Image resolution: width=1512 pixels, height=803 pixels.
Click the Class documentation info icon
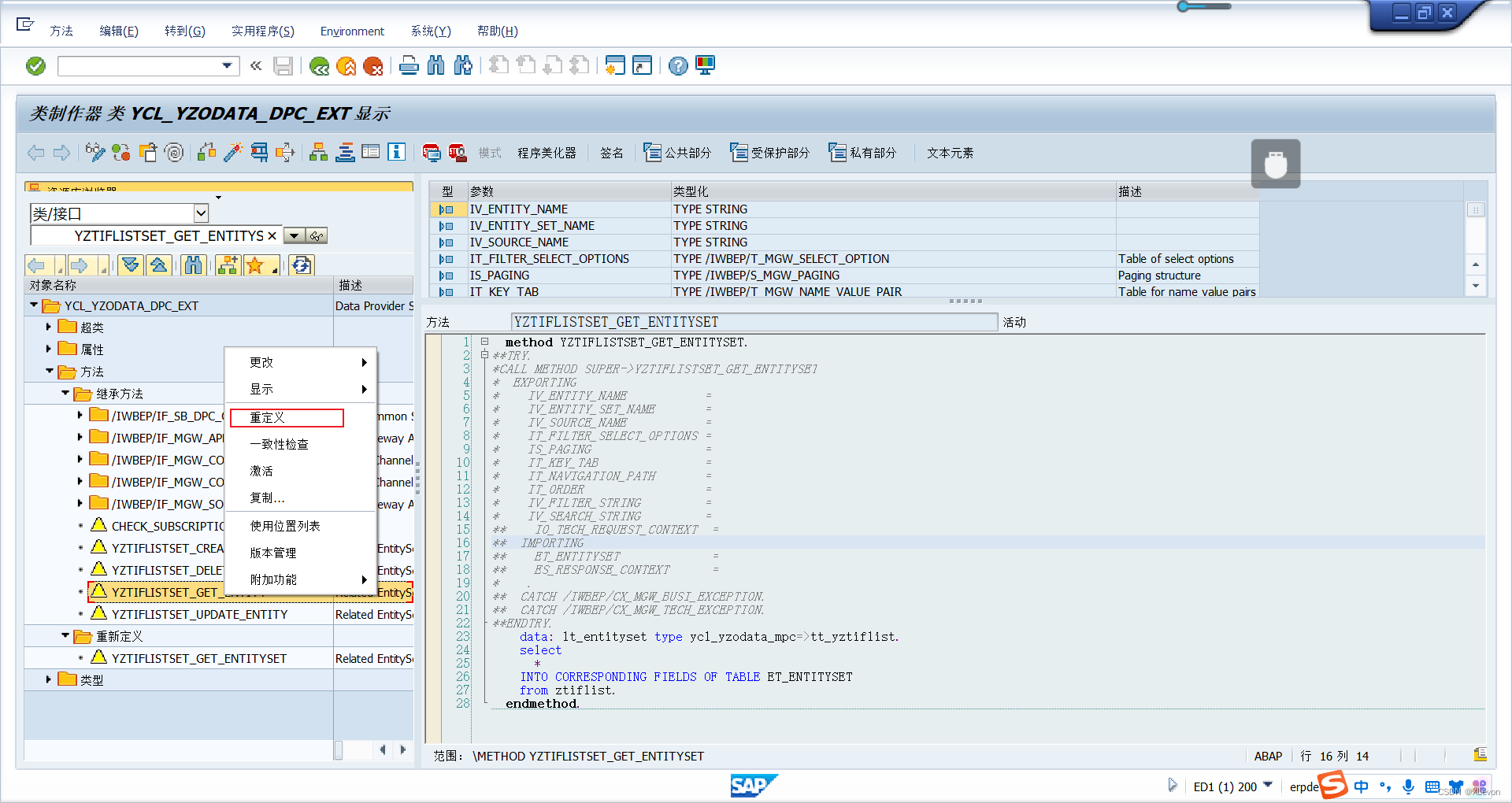(397, 152)
